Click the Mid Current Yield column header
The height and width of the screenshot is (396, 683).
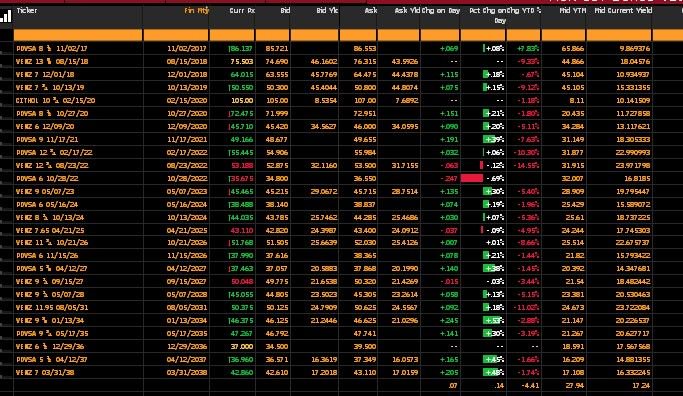point(623,10)
